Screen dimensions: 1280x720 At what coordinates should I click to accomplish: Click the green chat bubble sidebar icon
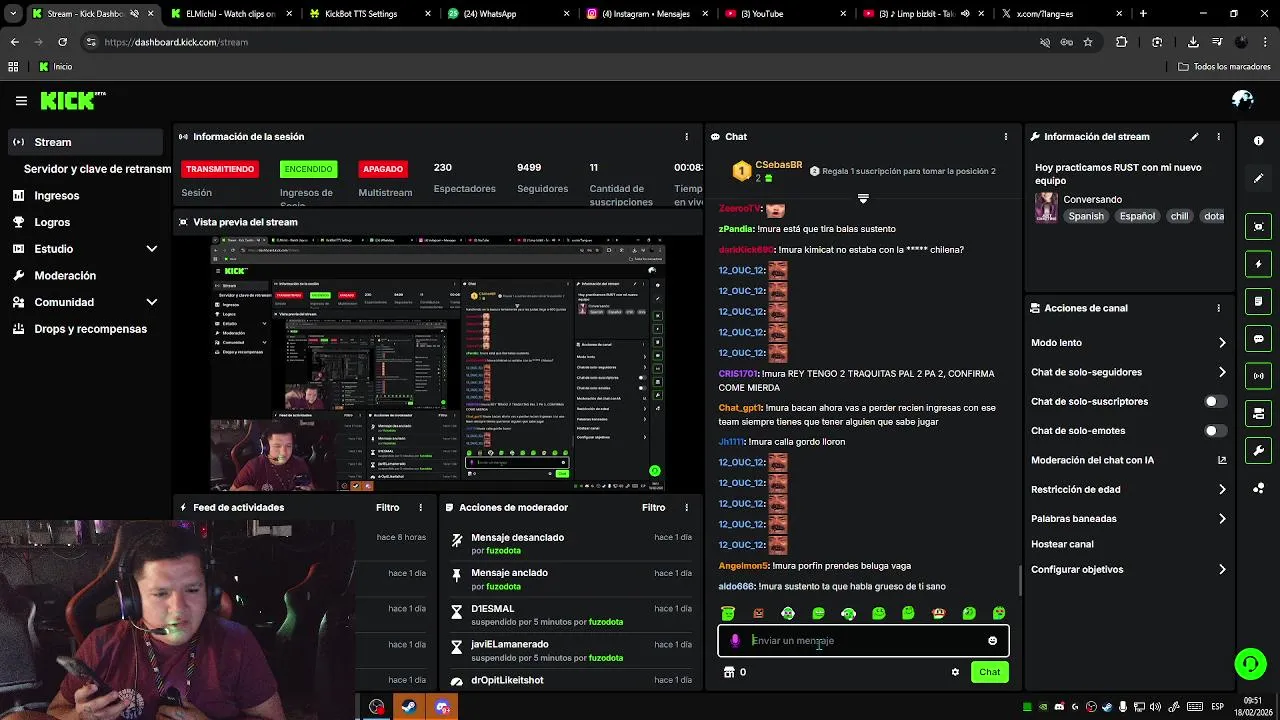(x=1259, y=339)
